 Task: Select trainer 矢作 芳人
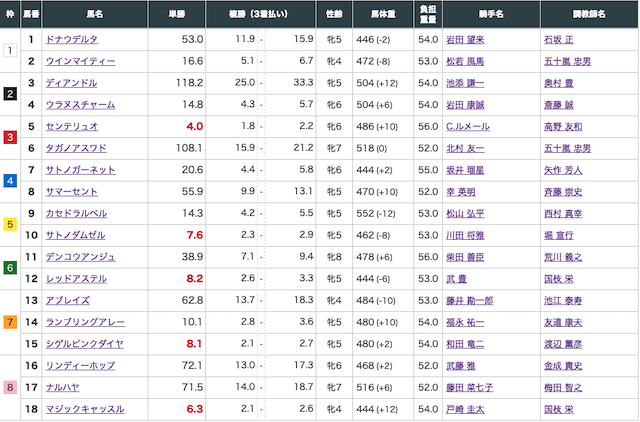pos(563,170)
